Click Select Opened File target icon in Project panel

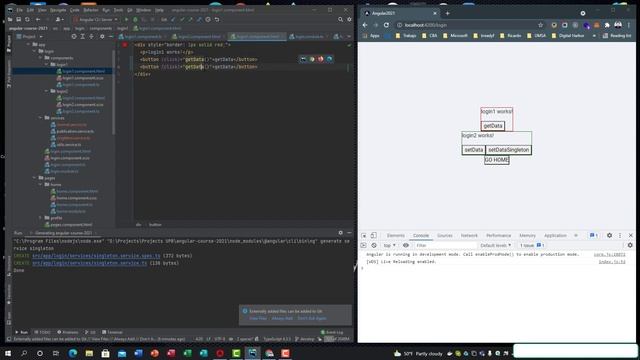click(74, 36)
